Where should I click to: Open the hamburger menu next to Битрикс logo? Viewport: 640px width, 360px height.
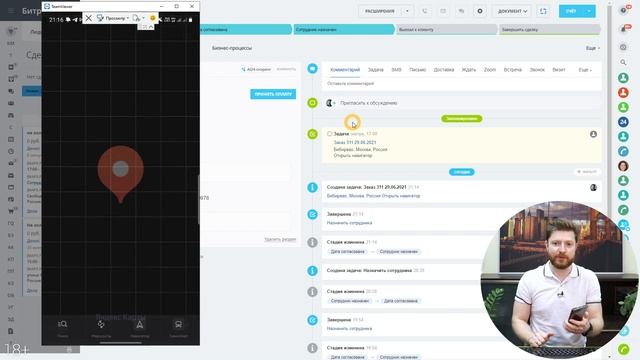coord(11,11)
